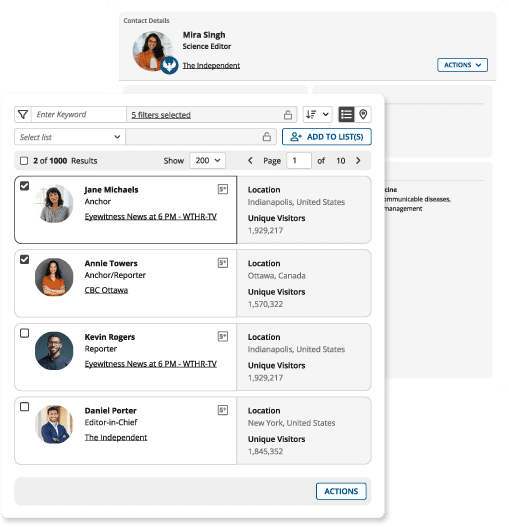Expand the Select list dropdown
The image size is (509, 527).
click(70, 137)
